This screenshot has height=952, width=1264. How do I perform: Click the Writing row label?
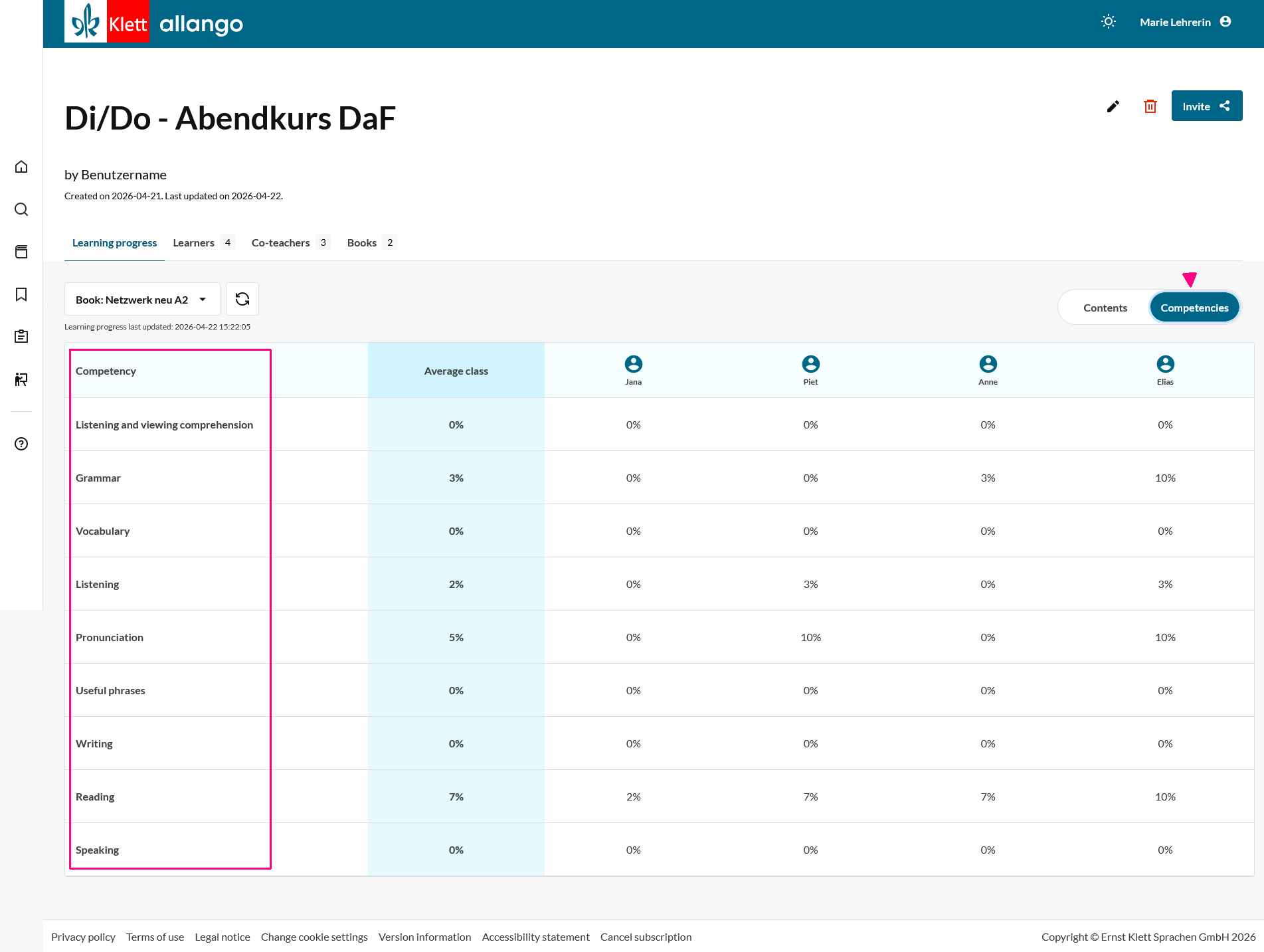tap(94, 743)
